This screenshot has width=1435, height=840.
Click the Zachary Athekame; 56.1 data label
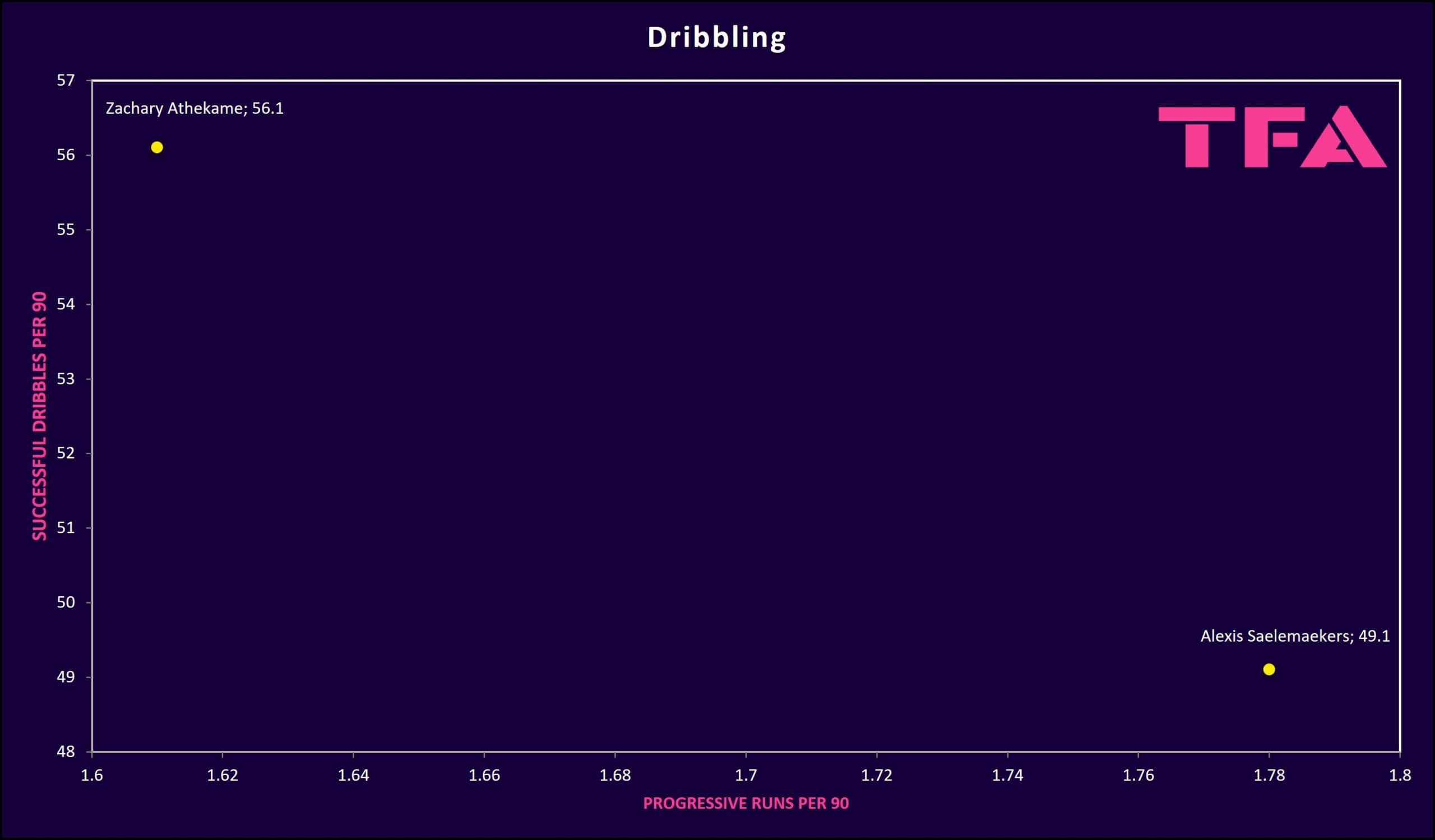194,108
